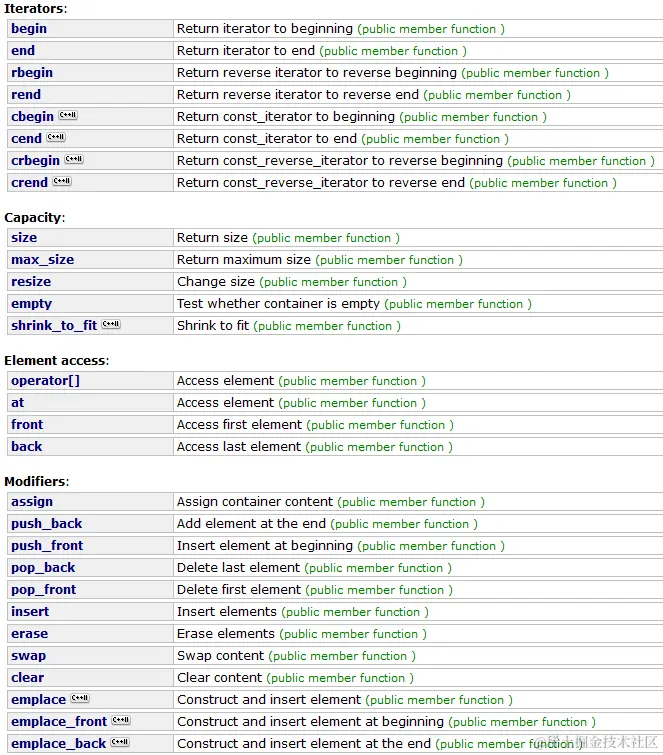Open the emplace function link
The height and width of the screenshot is (755, 663).
pos(39,700)
